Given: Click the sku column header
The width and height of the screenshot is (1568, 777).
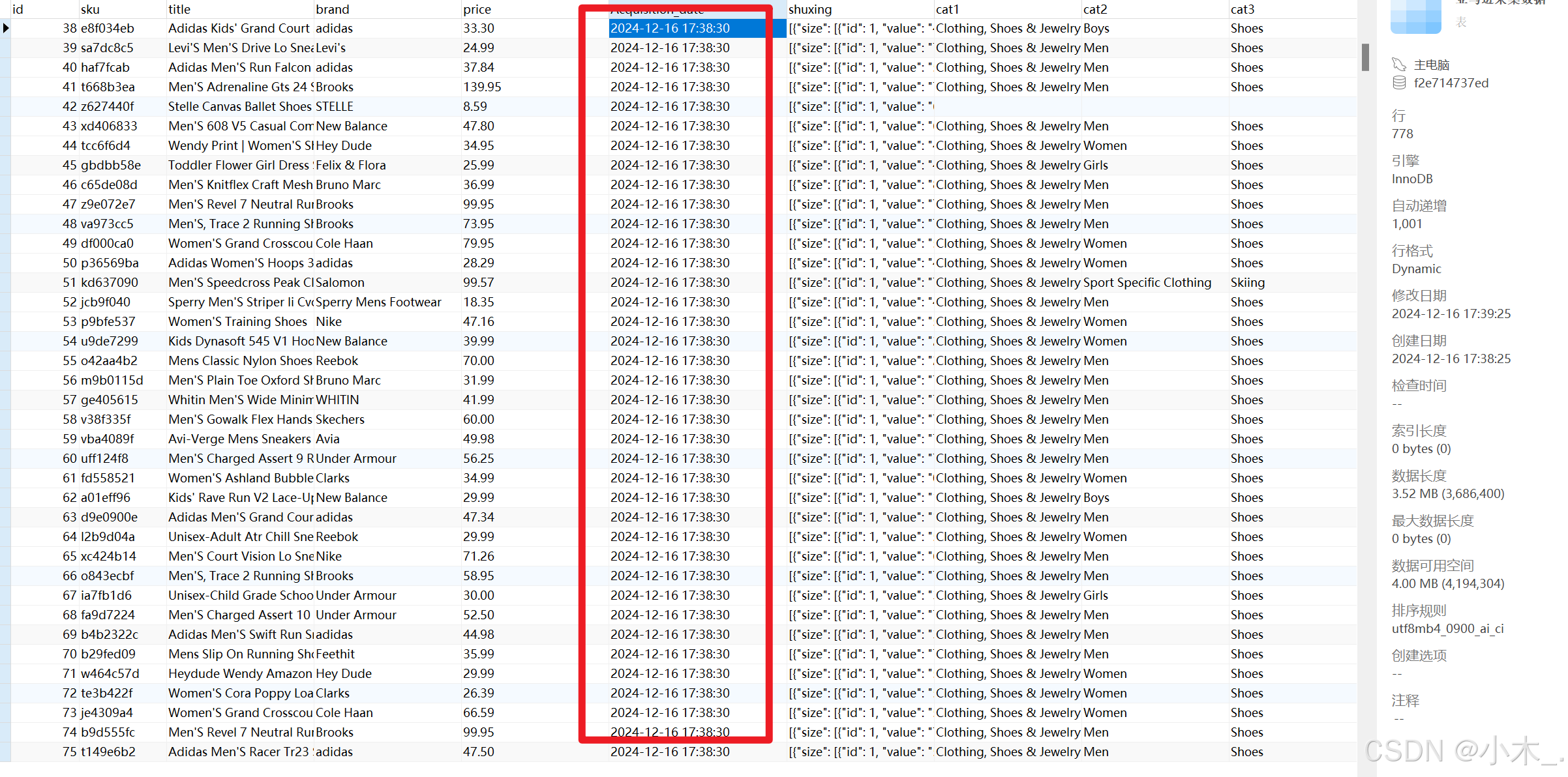Looking at the screenshot, I should (90, 9).
